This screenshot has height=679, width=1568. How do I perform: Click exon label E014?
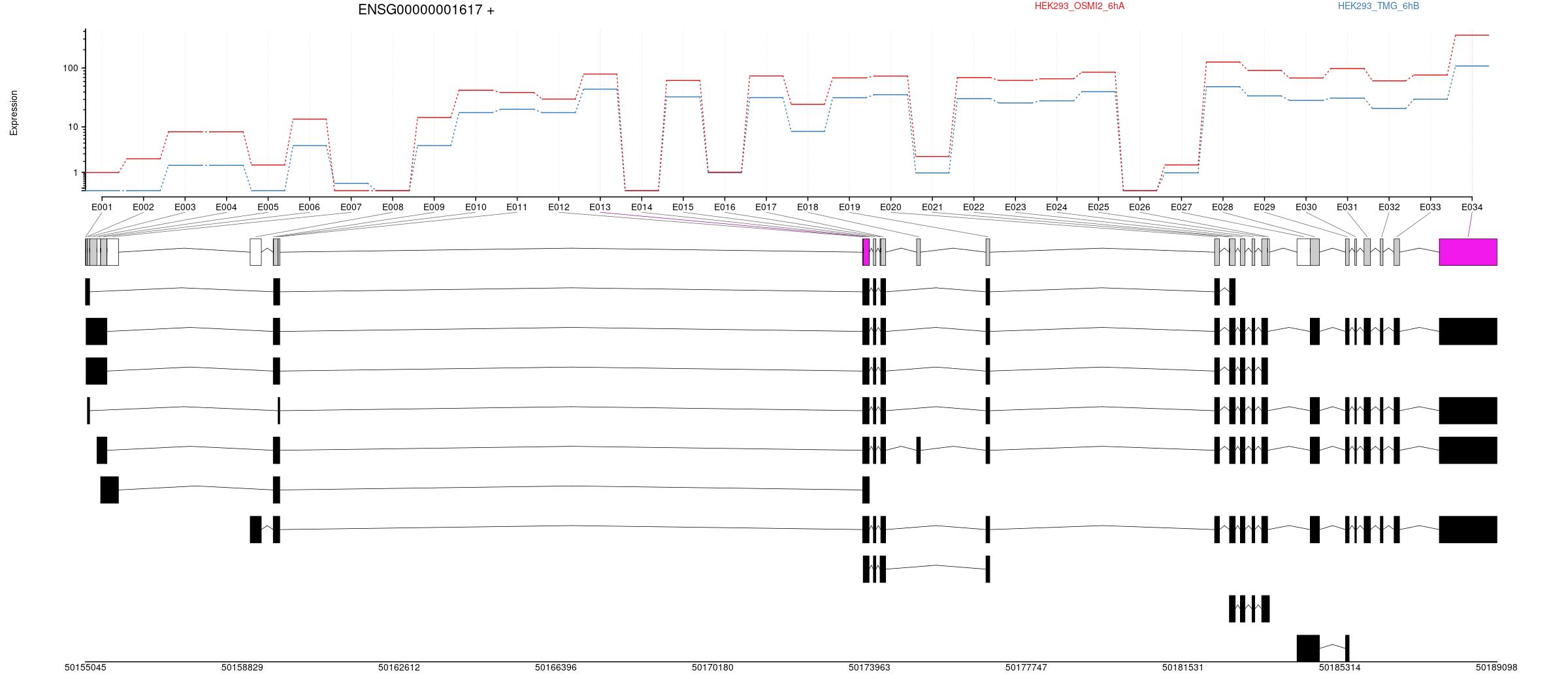point(642,207)
